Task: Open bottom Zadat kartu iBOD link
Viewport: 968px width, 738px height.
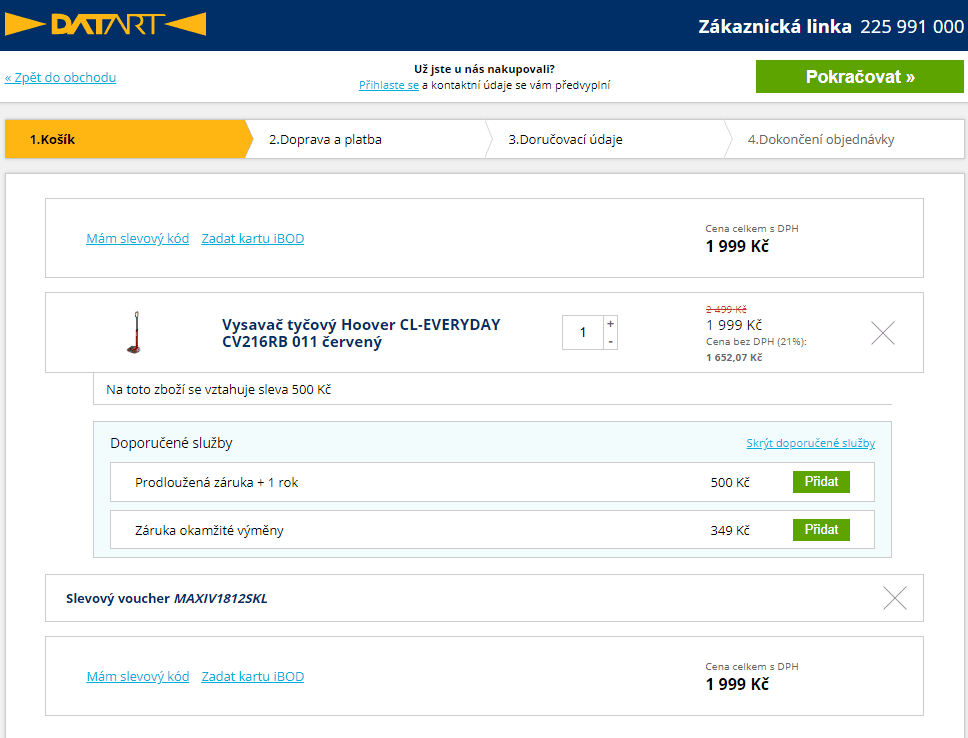Action: click(x=252, y=676)
